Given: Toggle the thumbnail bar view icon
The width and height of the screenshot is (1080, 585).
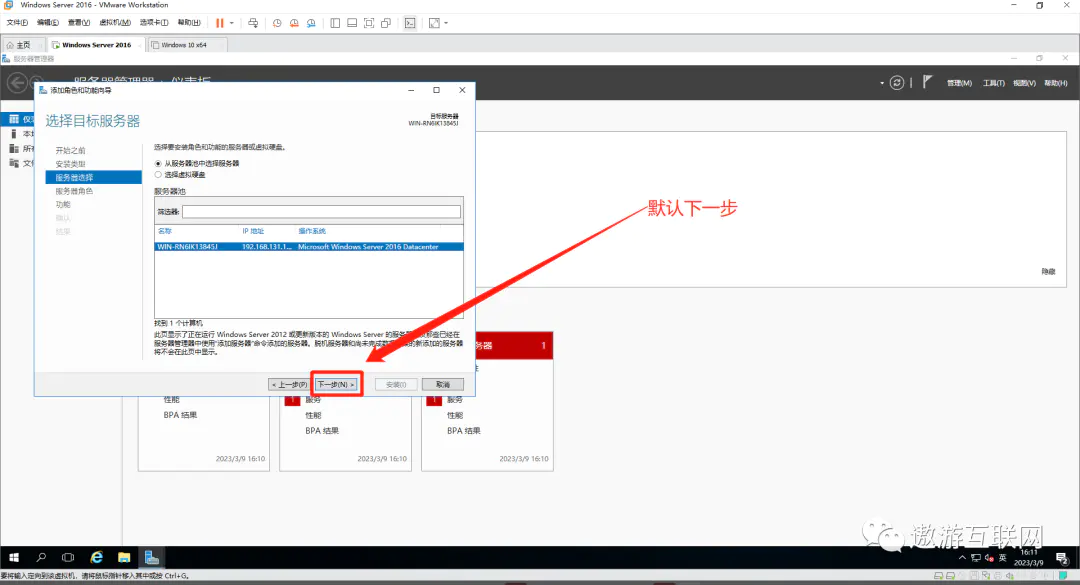Looking at the screenshot, I should tap(352, 23).
